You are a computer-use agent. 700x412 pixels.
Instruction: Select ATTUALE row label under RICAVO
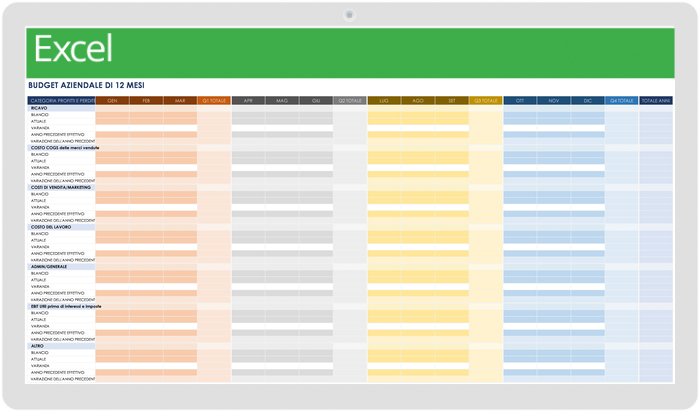click(38, 121)
